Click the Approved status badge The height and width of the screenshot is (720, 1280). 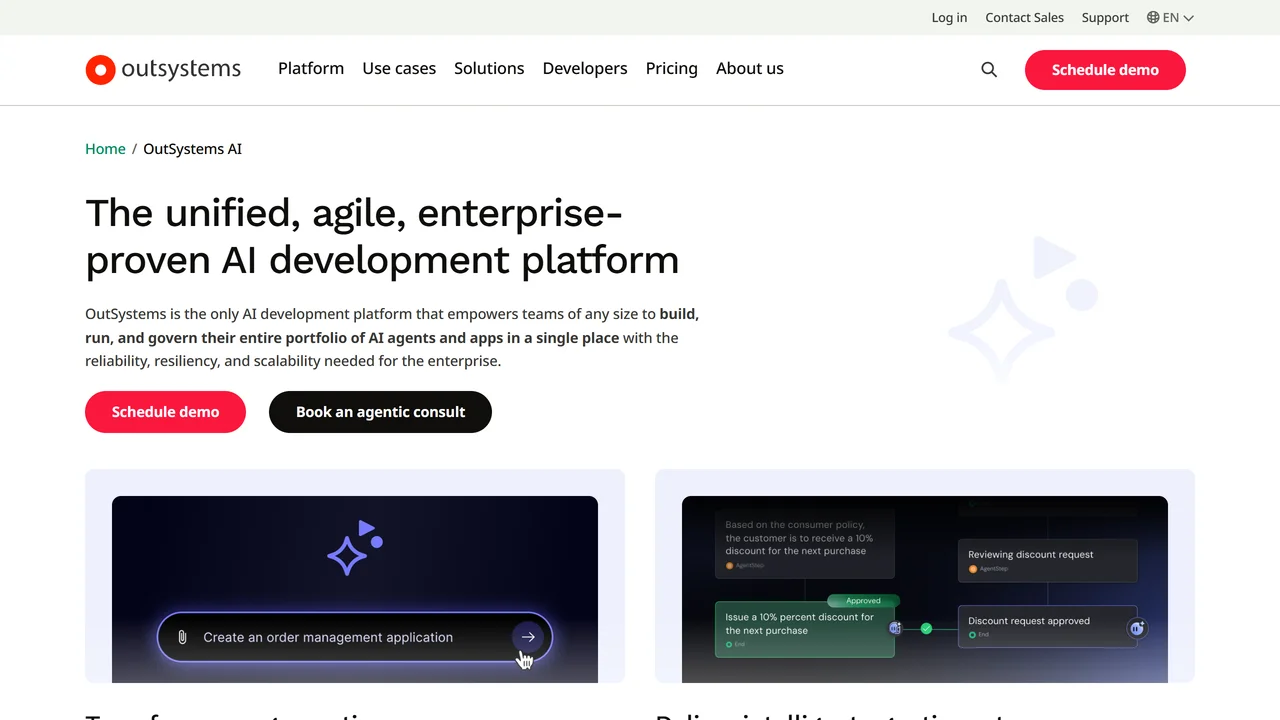(x=863, y=601)
